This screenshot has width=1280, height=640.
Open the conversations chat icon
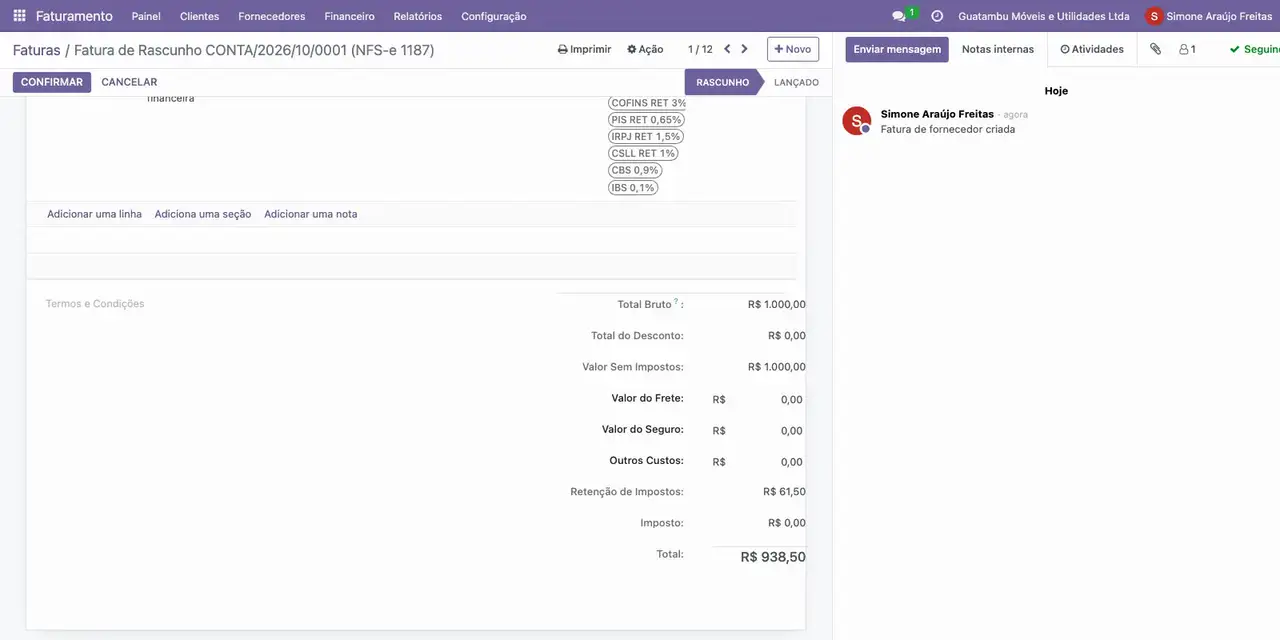[899, 16]
